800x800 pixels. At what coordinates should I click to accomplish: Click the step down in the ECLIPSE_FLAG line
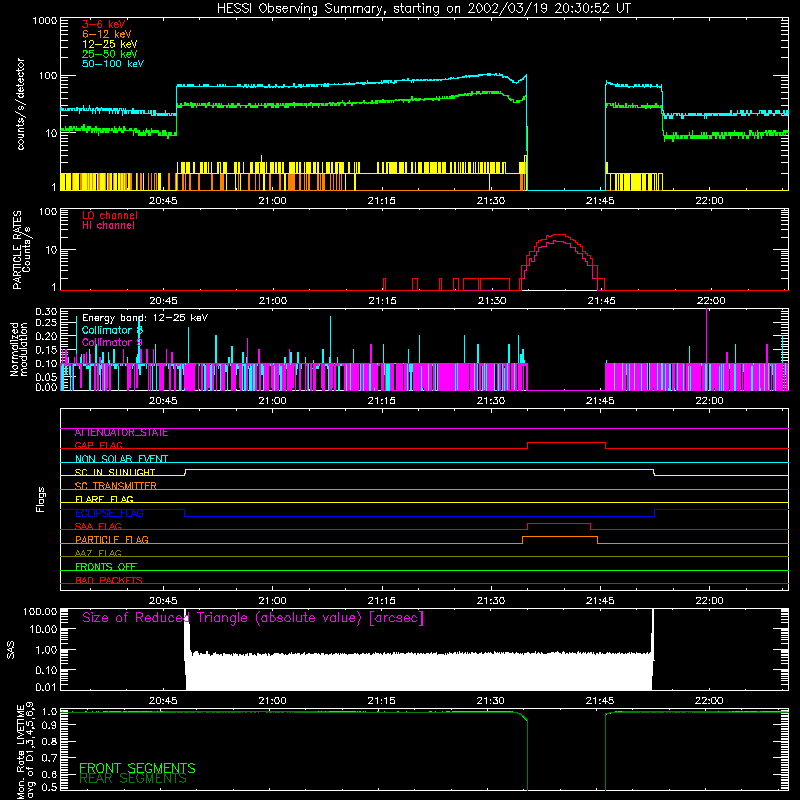(185, 513)
